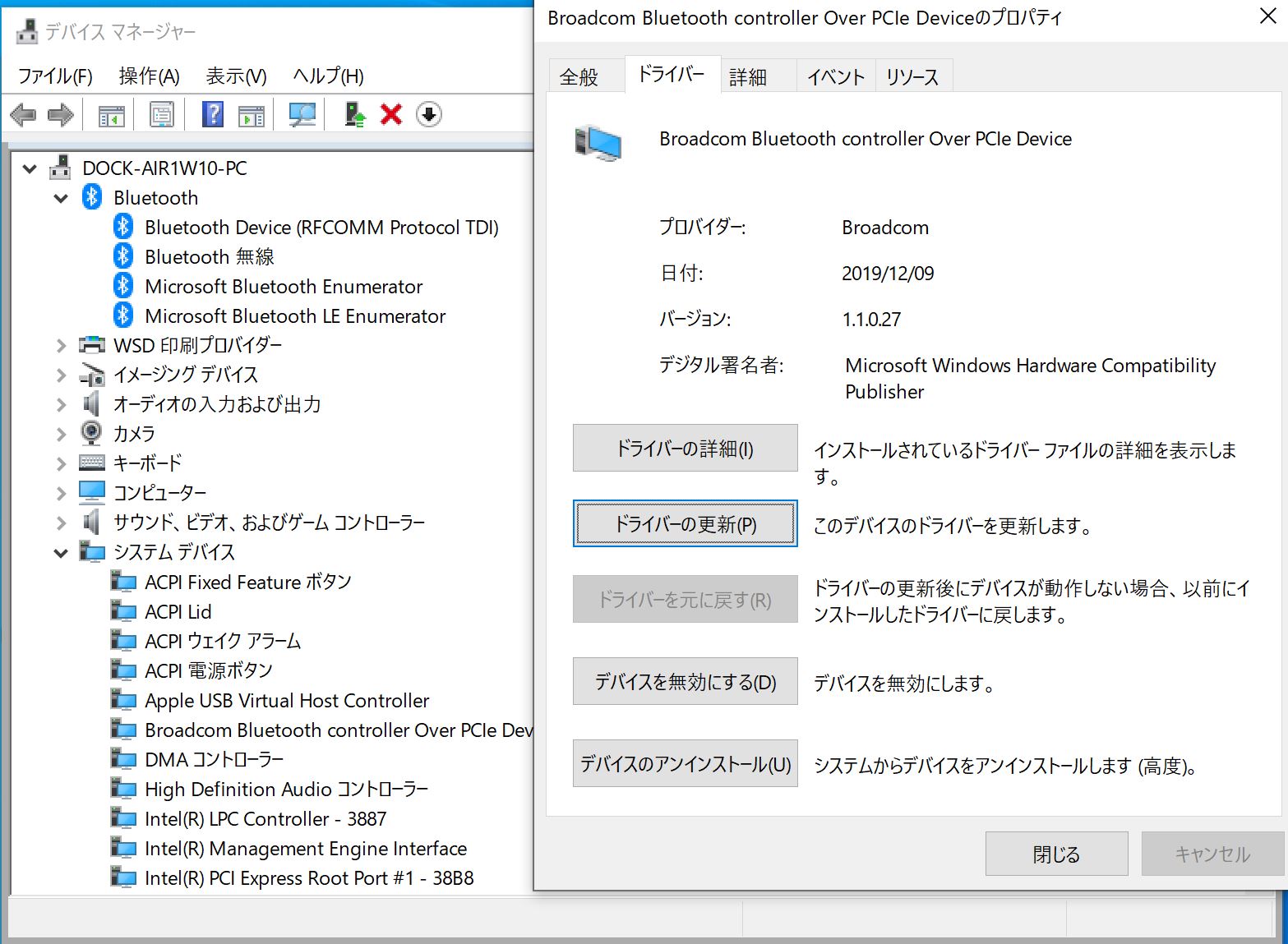
Task: Select the ACPI Lid device
Action: pyautogui.click(x=178, y=611)
